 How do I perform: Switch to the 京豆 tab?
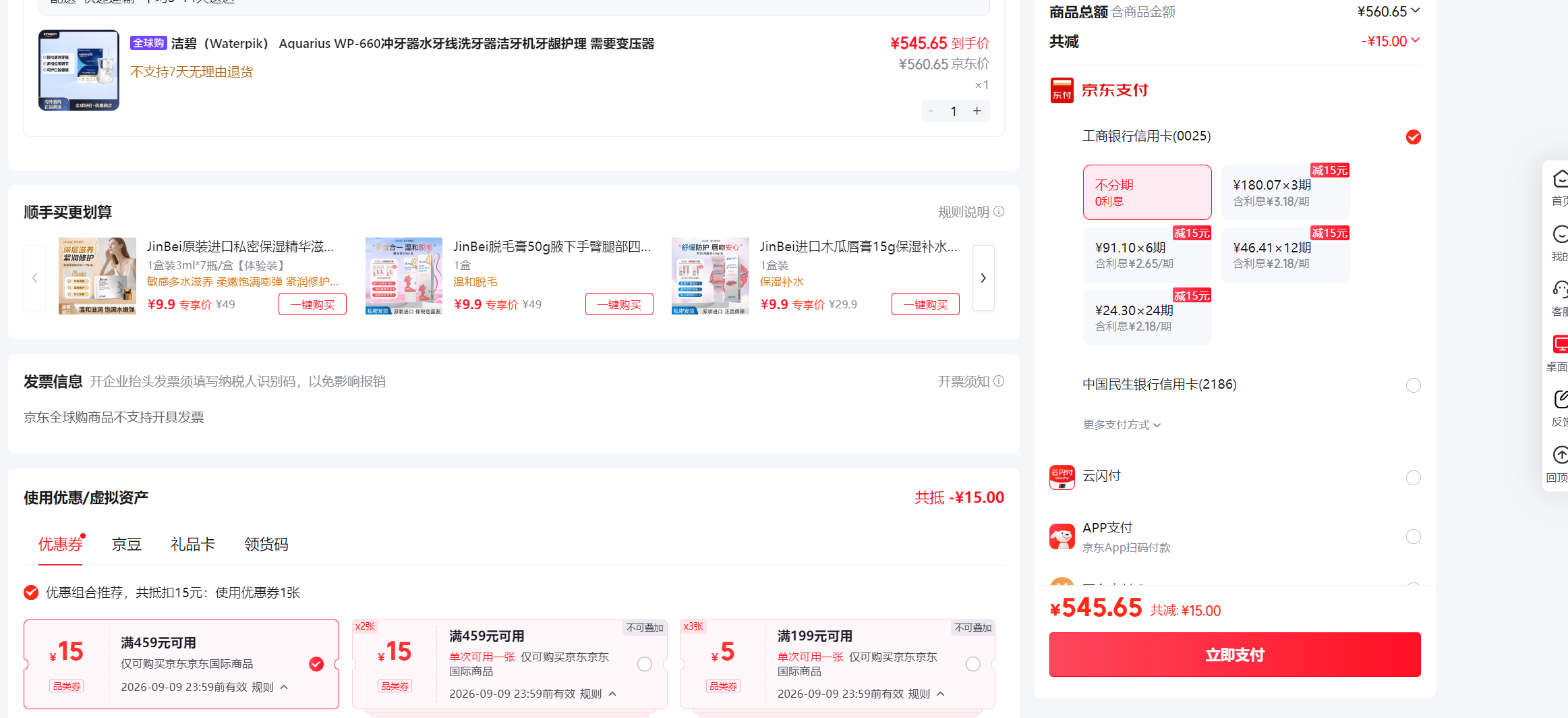pos(127,545)
